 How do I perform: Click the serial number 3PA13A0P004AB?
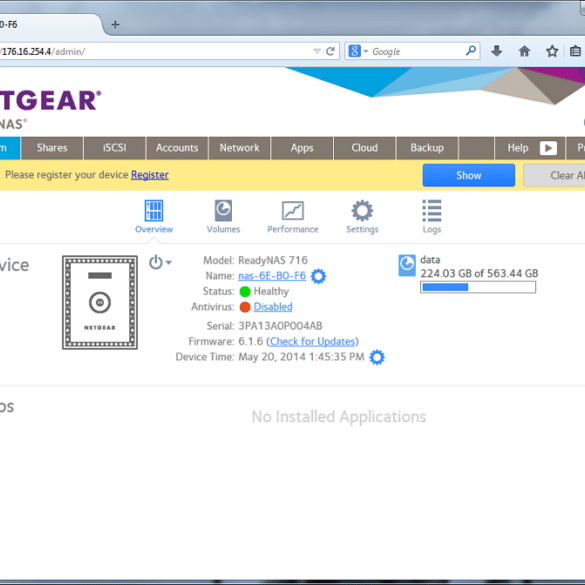click(x=280, y=326)
